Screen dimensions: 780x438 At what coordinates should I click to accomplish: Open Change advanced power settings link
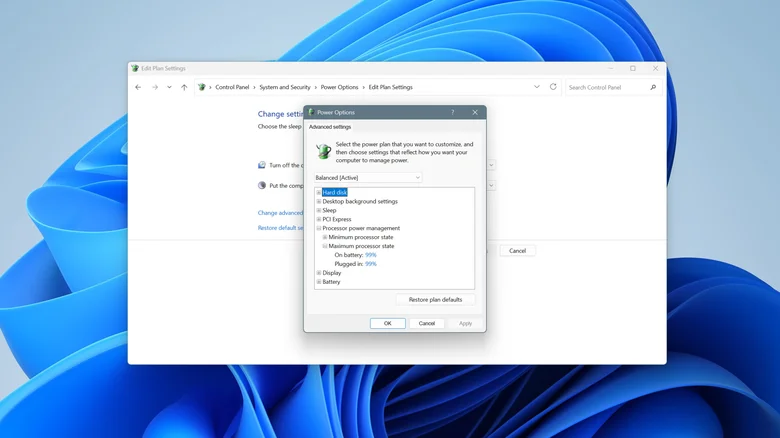pos(280,213)
